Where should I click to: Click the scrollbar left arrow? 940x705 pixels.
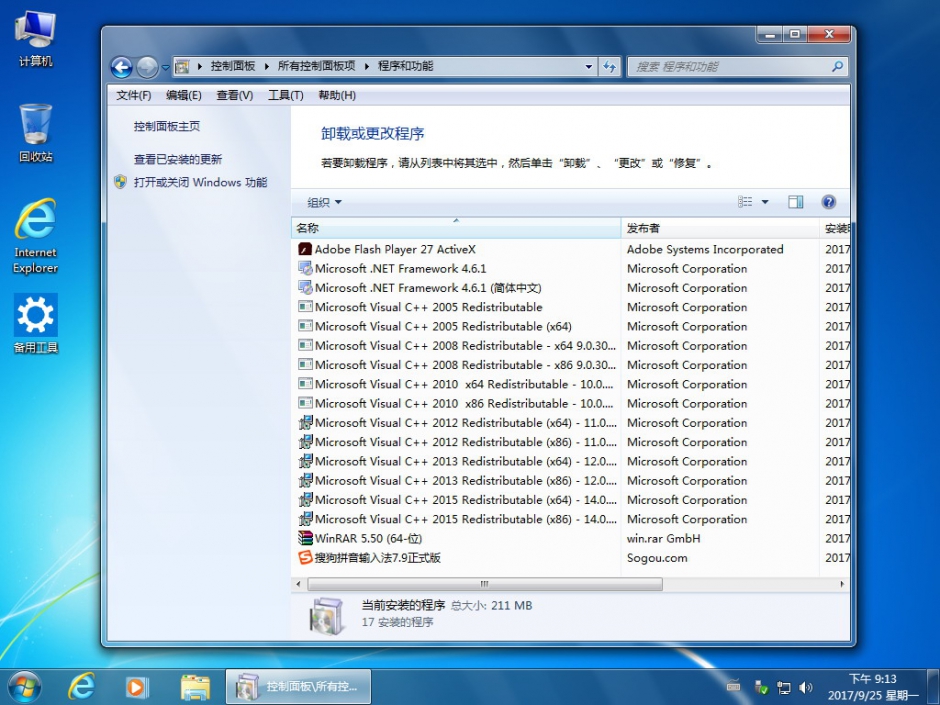click(x=299, y=584)
